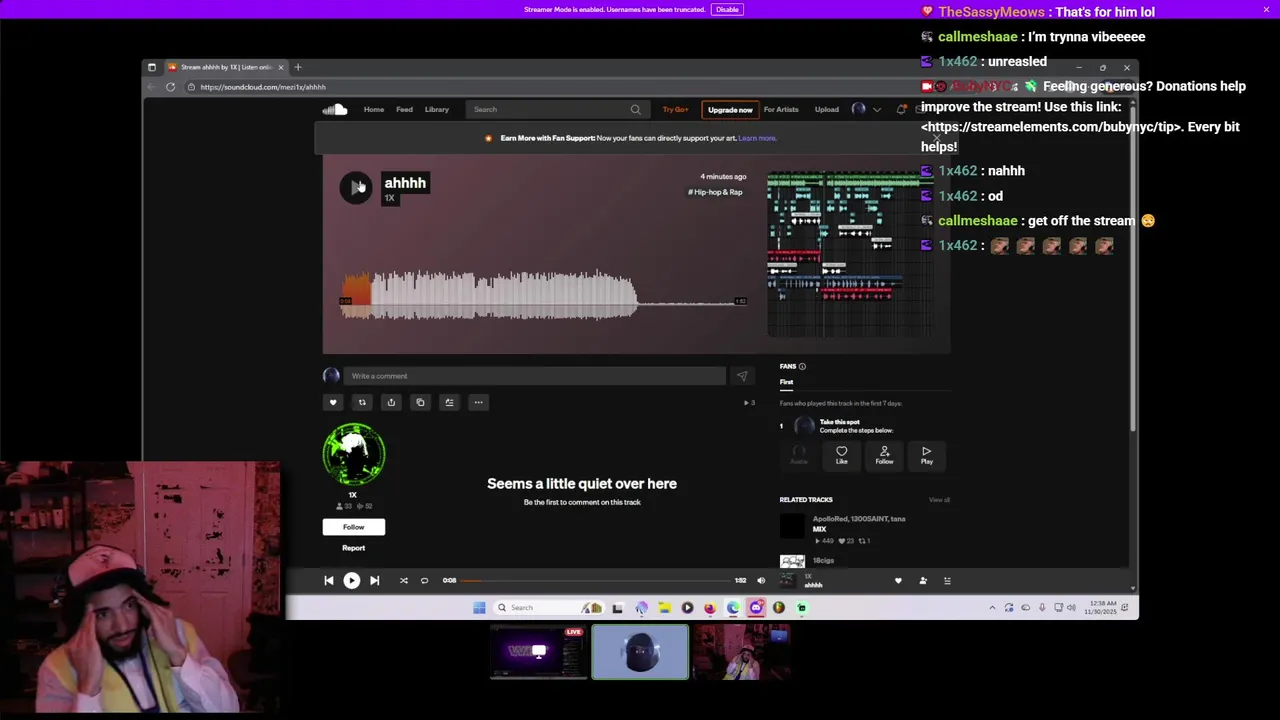Screen dimensions: 1280x720
Task: Click the Windows taskbar search box
Action: [x=548, y=607]
